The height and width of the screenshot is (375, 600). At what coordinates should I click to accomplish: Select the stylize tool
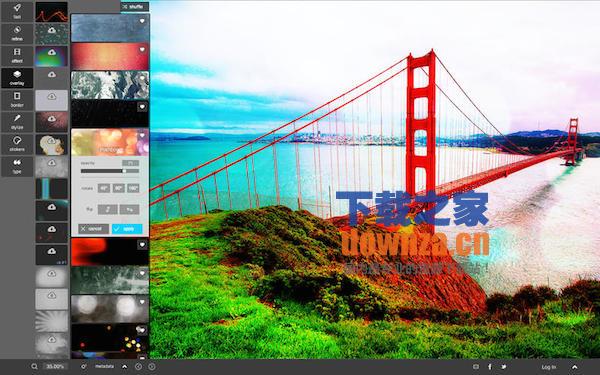pos(17,122)
